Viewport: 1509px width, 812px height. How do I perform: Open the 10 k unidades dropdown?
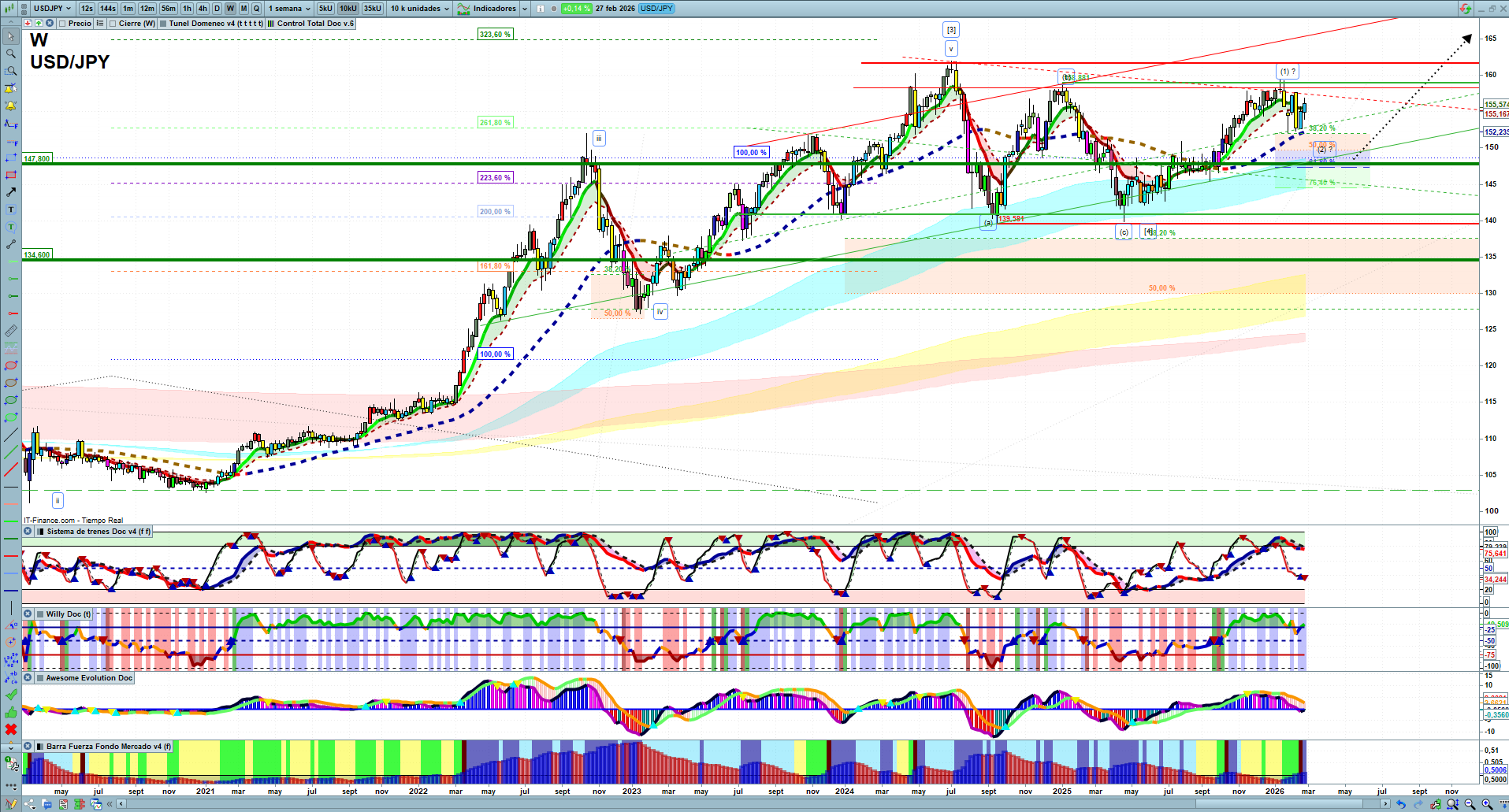(x=420, y=9)
